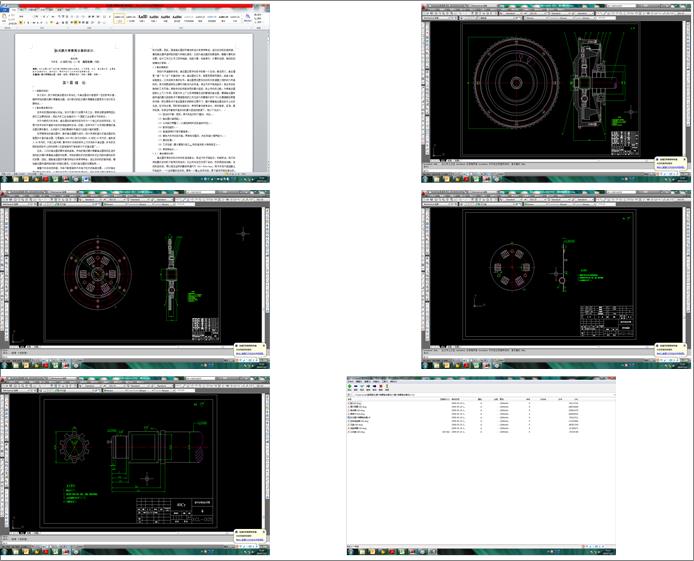Screen dimensions: 694x561
Task: Click the red AutoCAD logo in clutch assembly window
Action: (424, 7)
